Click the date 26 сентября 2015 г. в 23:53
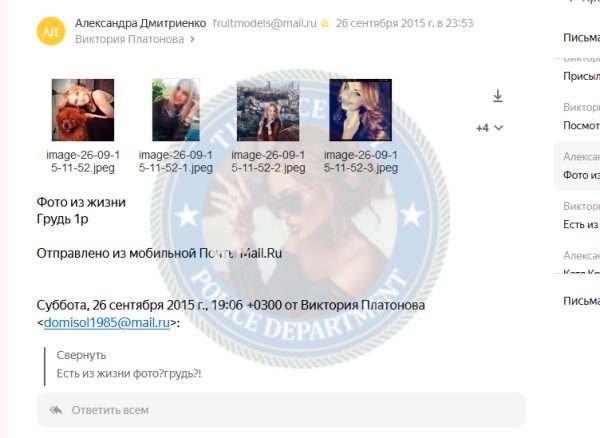Image resolution: width=600 pixels, height=438 pixels. [404, 23]
